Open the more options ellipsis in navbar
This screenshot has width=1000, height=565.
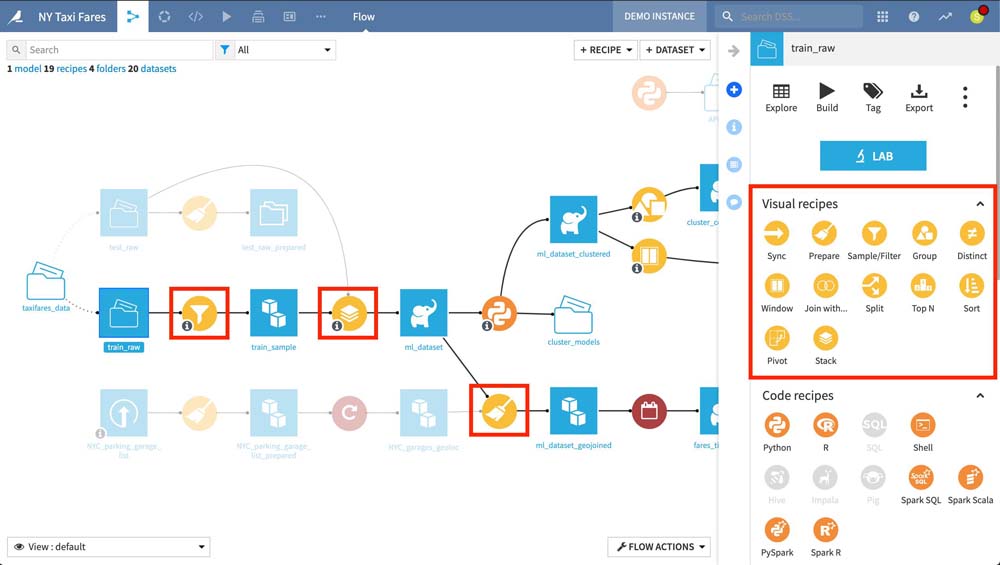(321, 17)
